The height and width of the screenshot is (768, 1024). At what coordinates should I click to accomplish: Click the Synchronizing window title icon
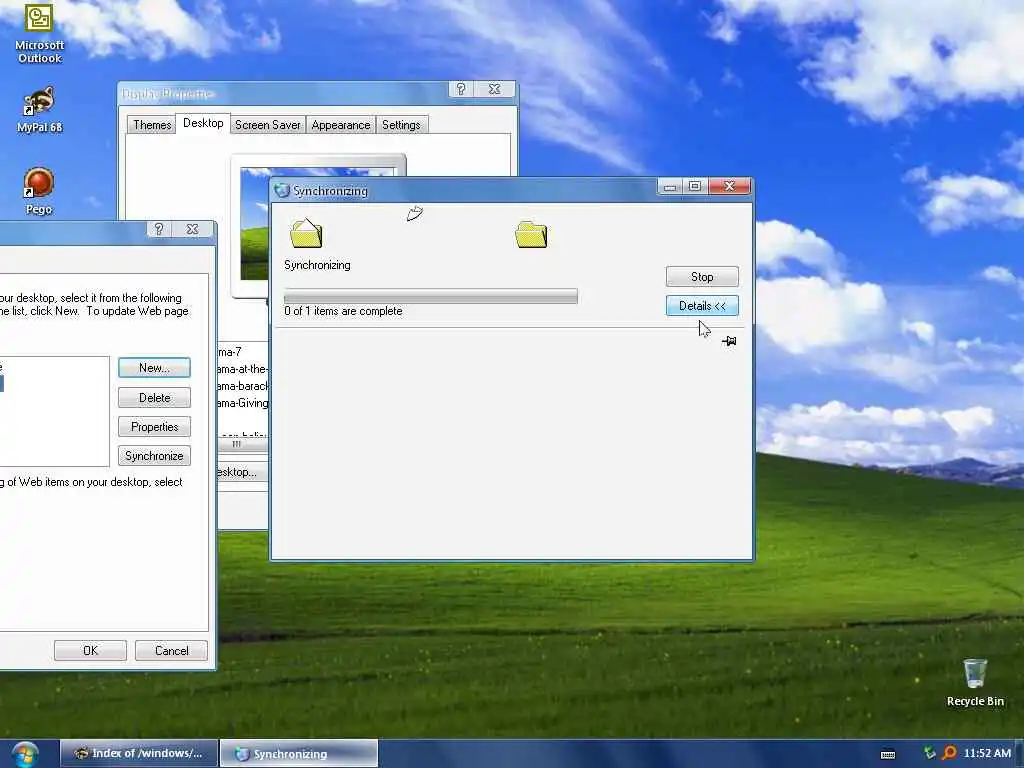[282, 190]
